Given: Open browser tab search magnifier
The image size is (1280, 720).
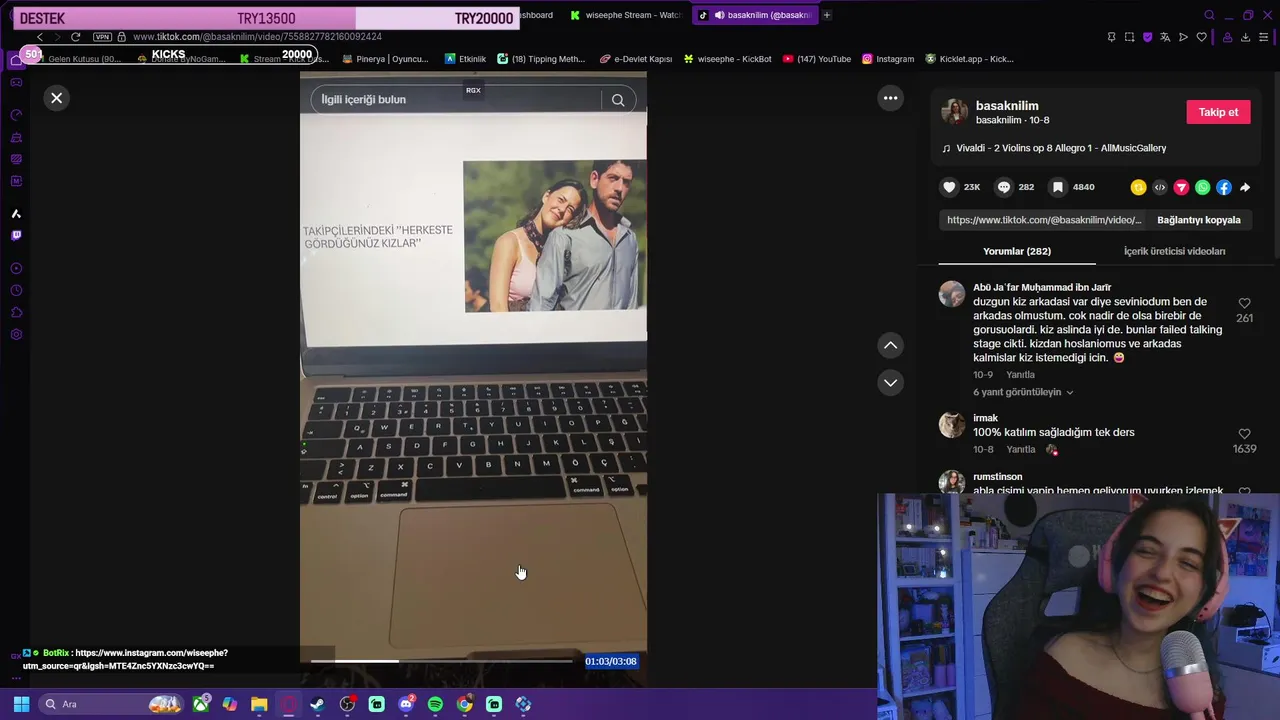Looking at the screenshot, I should (1209, 15).
